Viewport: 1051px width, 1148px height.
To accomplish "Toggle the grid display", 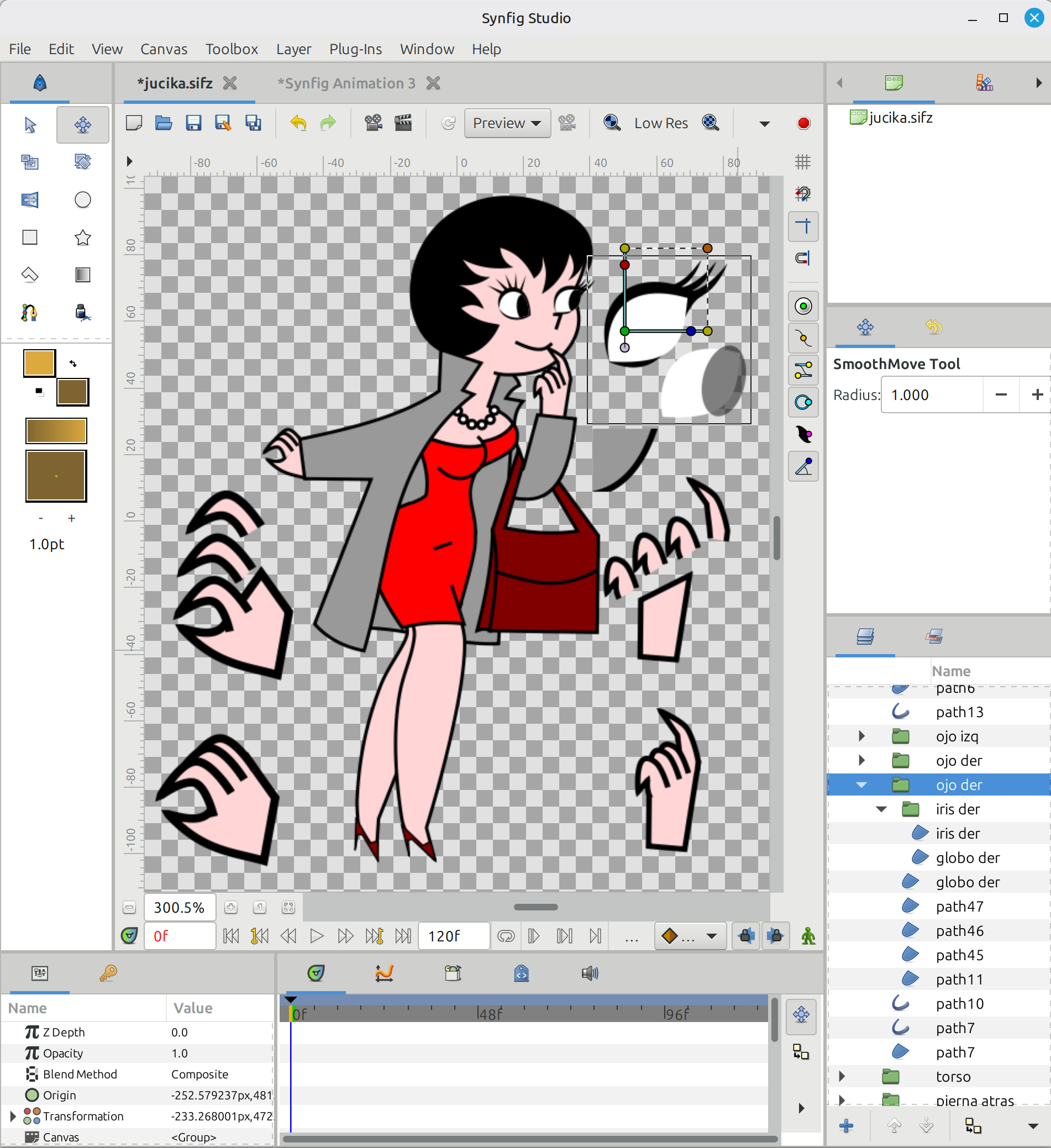I will pyautogui.click(x=803, y=162).
